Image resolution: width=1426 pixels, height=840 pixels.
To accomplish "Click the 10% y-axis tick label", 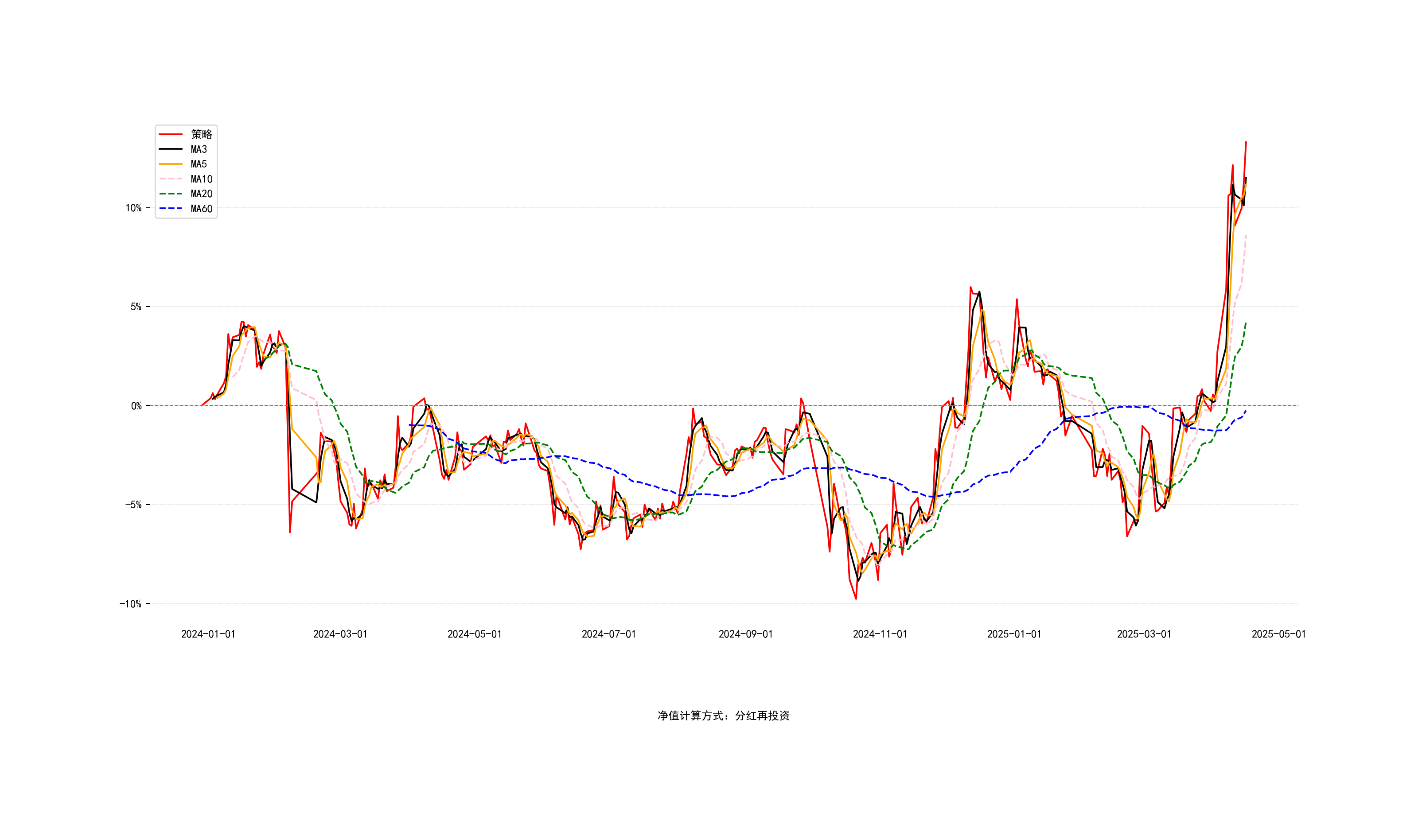I will point(133,208).
